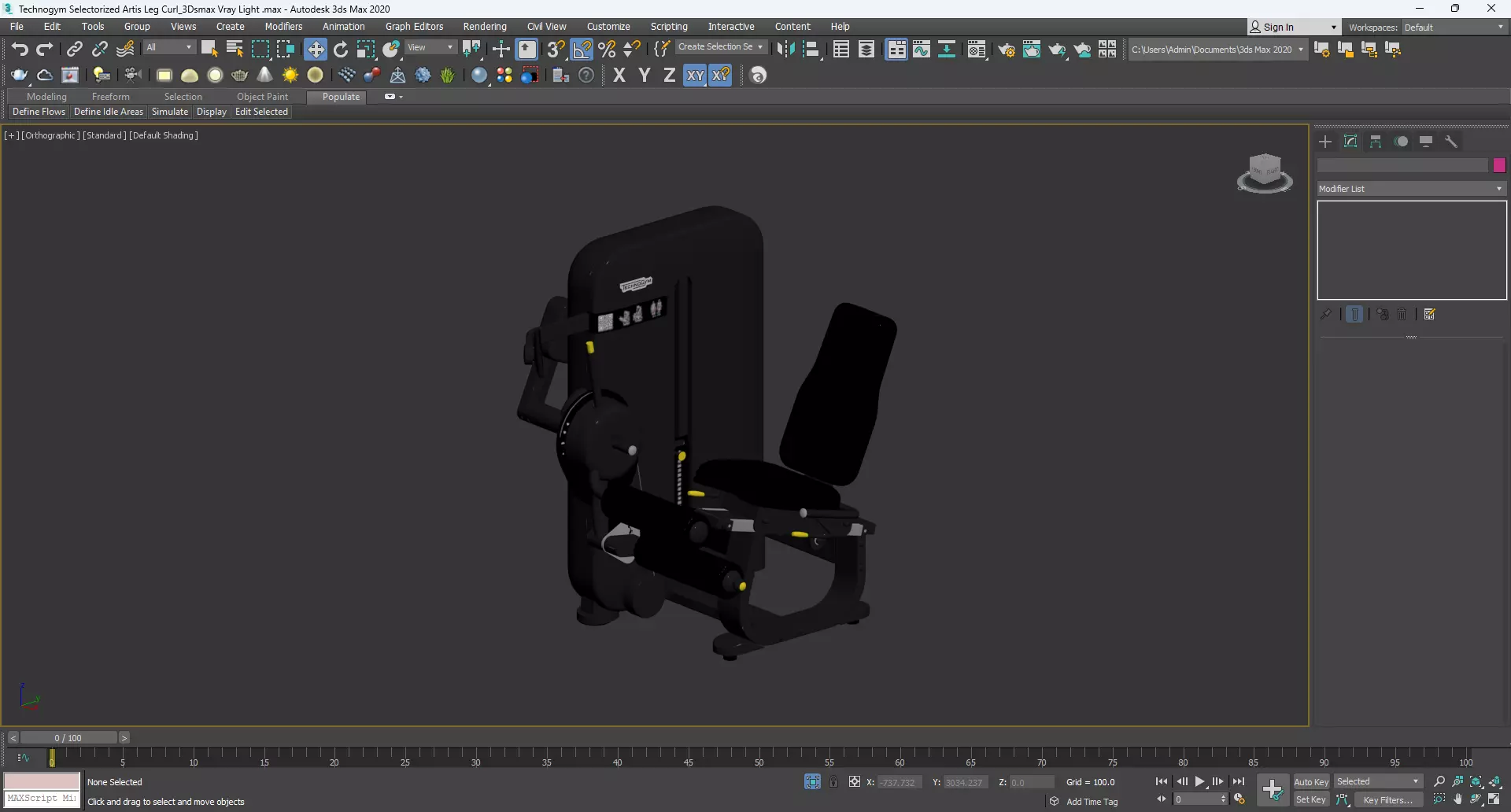Select the Select Object tool
Image resolution: width=1511 pixels, height=812 pixels.
[209, 49]
